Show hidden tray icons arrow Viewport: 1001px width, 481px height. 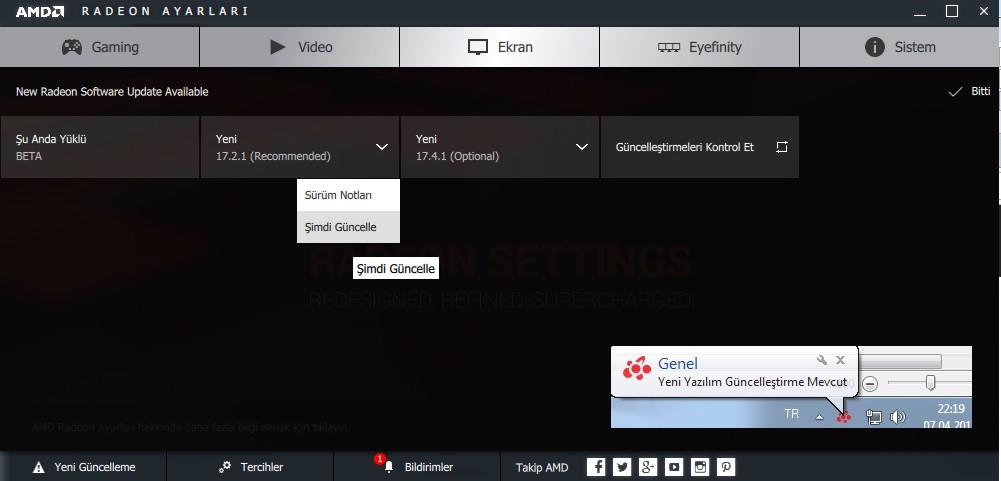tap(819, 417)
